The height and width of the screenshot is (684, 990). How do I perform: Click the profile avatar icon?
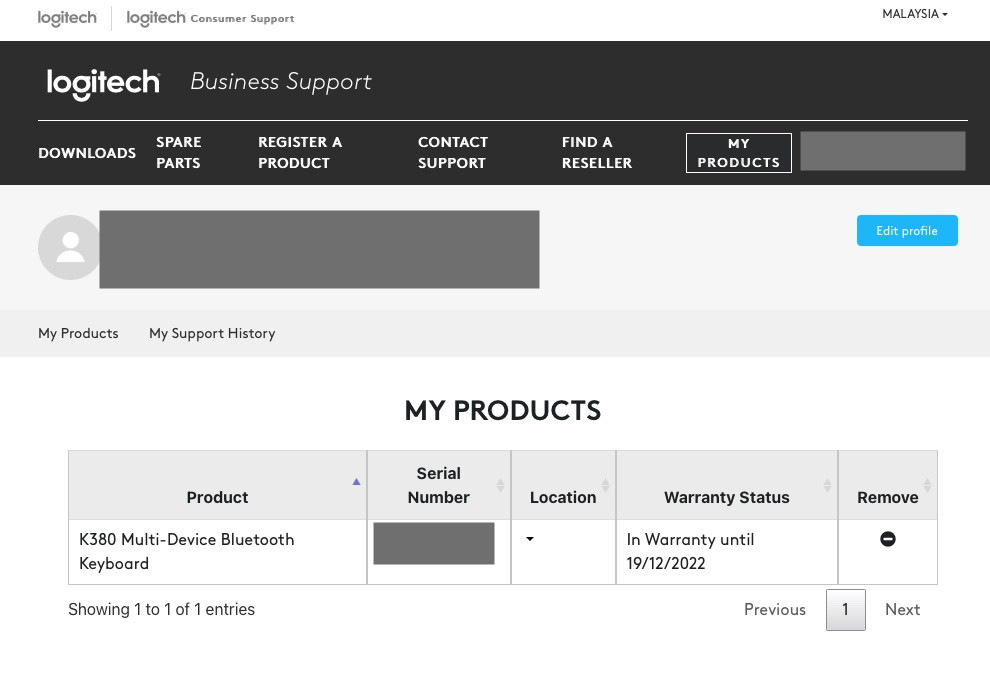69,248
